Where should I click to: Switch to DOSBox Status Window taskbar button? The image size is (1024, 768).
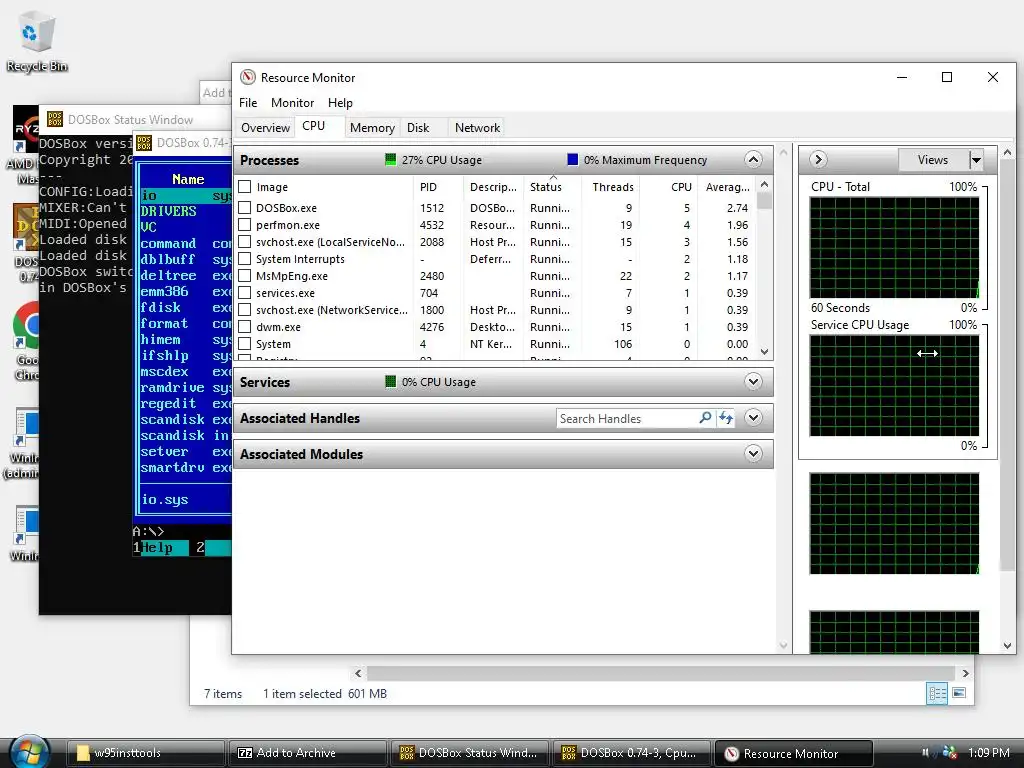click(470, 753)
